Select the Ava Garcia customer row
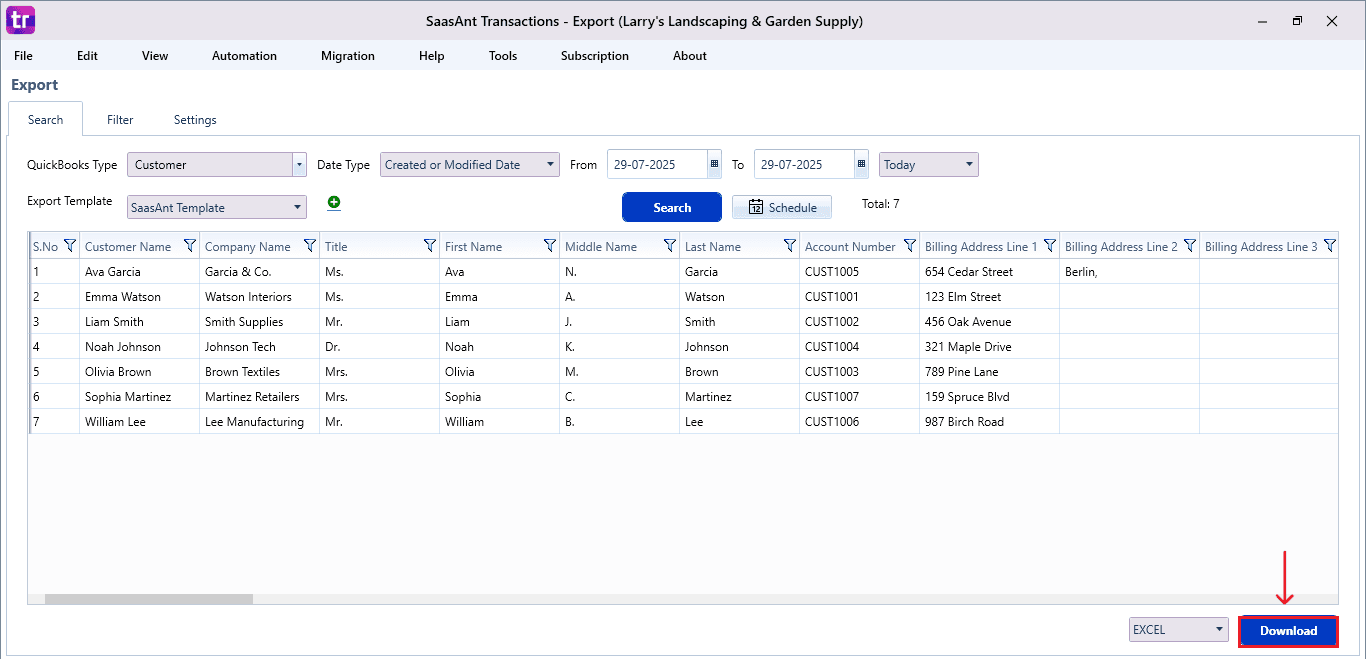 tap(112, 272)
